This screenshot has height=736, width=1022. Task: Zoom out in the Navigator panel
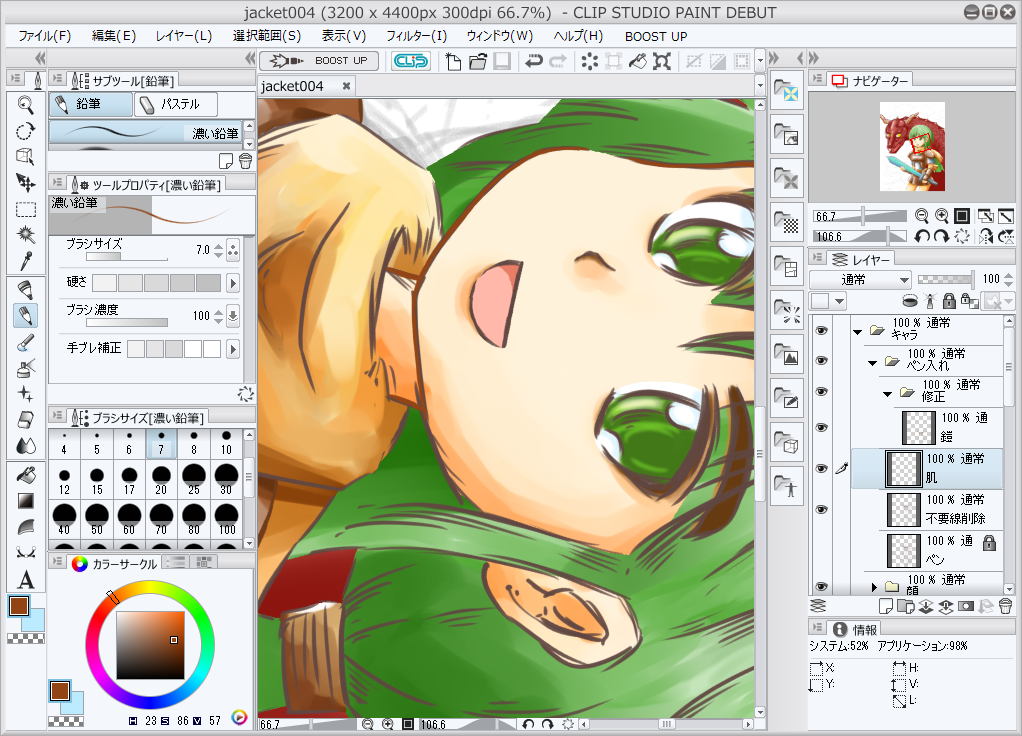921,216
